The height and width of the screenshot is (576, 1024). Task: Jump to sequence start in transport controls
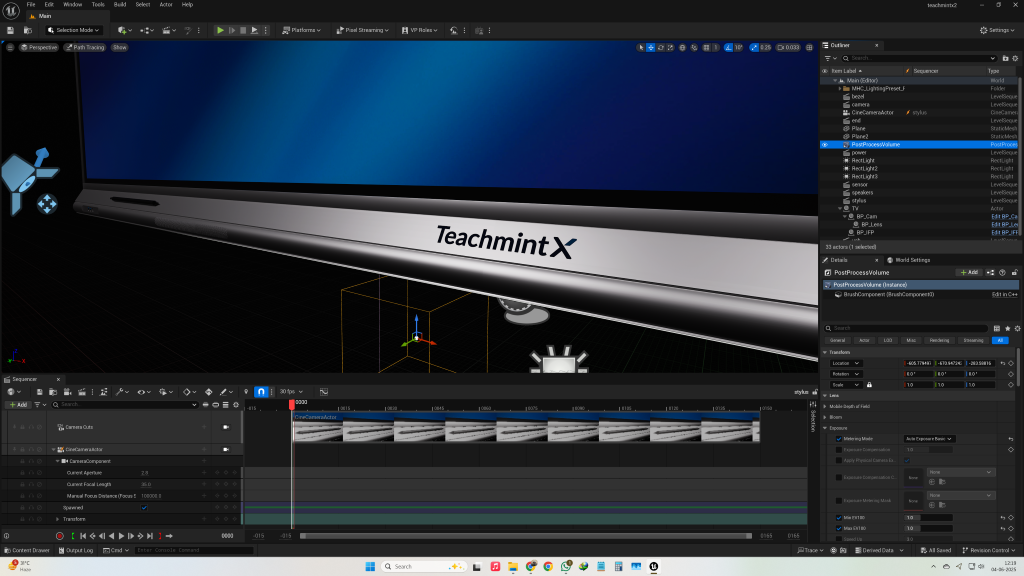point(83,536)
